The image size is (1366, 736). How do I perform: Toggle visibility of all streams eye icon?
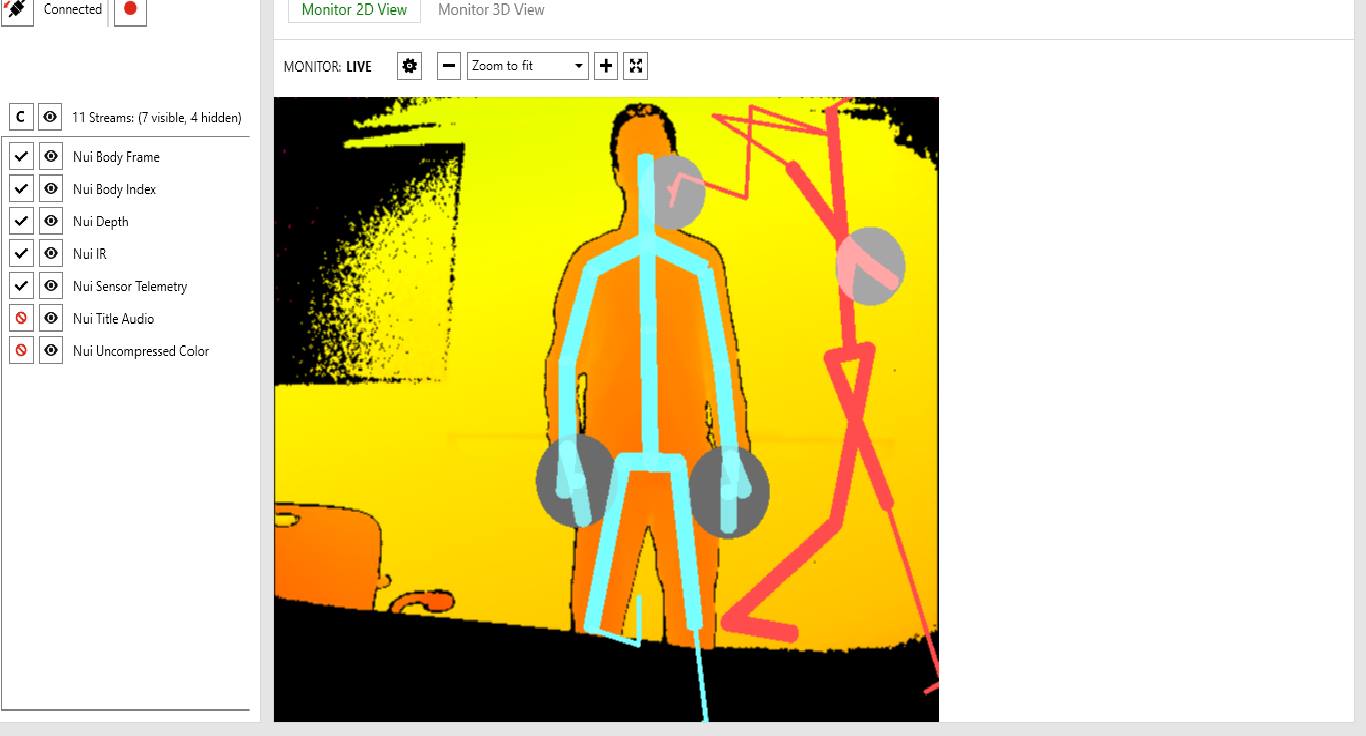click(x=50, y=117)
